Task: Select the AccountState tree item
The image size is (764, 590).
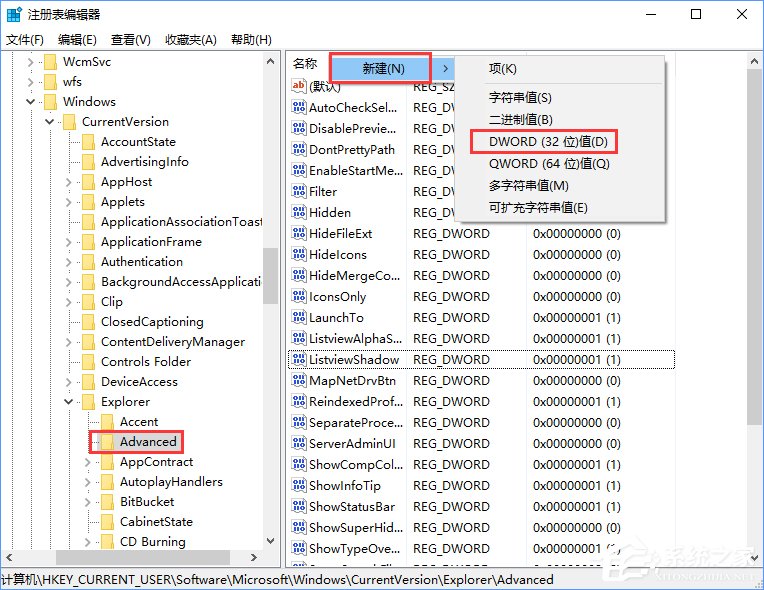Action: (138, 142)
